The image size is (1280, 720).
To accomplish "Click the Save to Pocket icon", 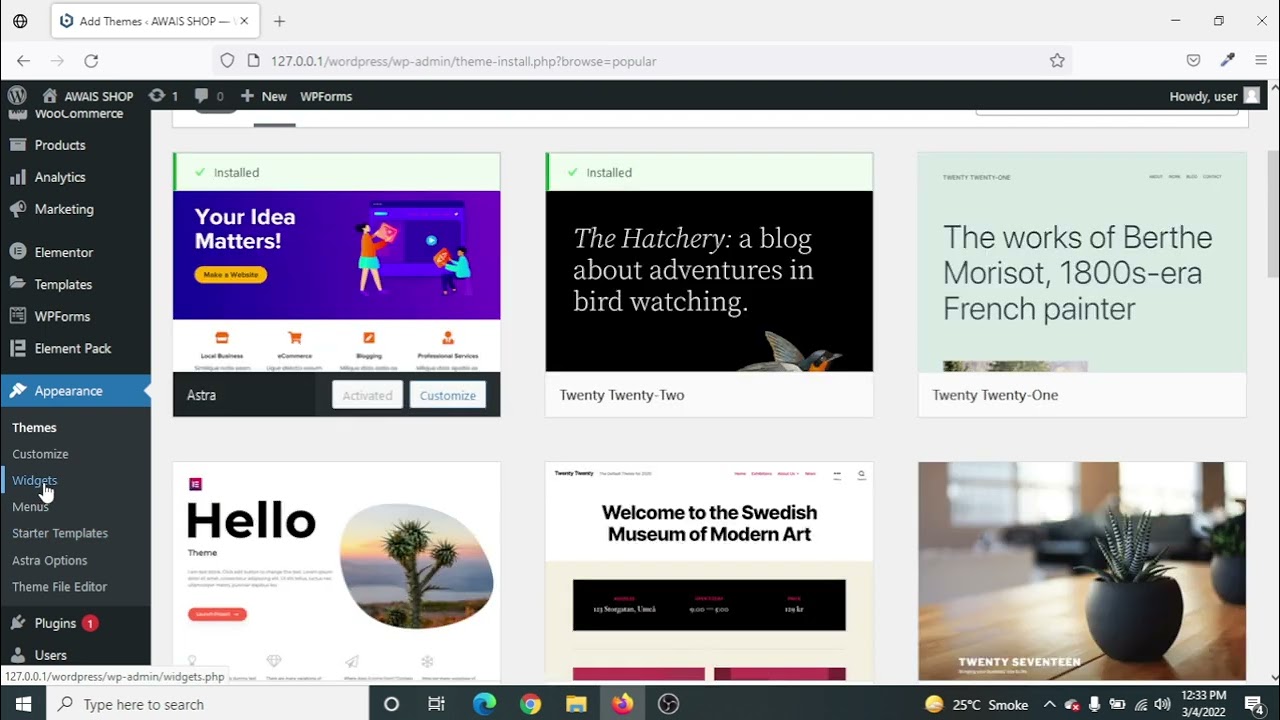I will (x=1193, y=61).
